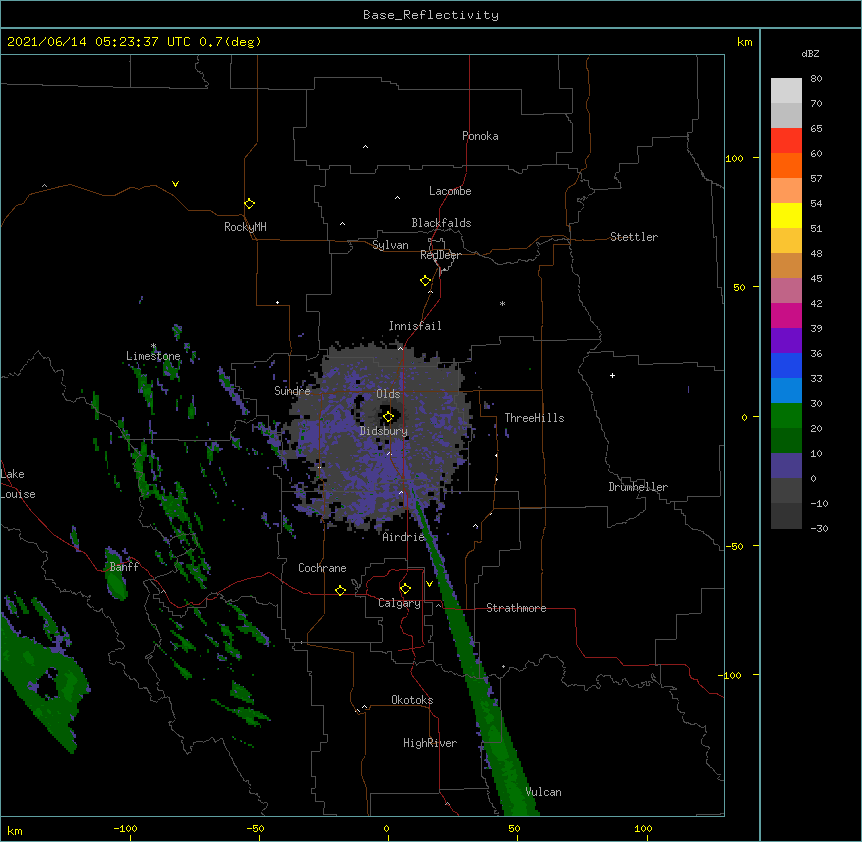Click the white plus marker north of Drumheller

coord(612,375)
